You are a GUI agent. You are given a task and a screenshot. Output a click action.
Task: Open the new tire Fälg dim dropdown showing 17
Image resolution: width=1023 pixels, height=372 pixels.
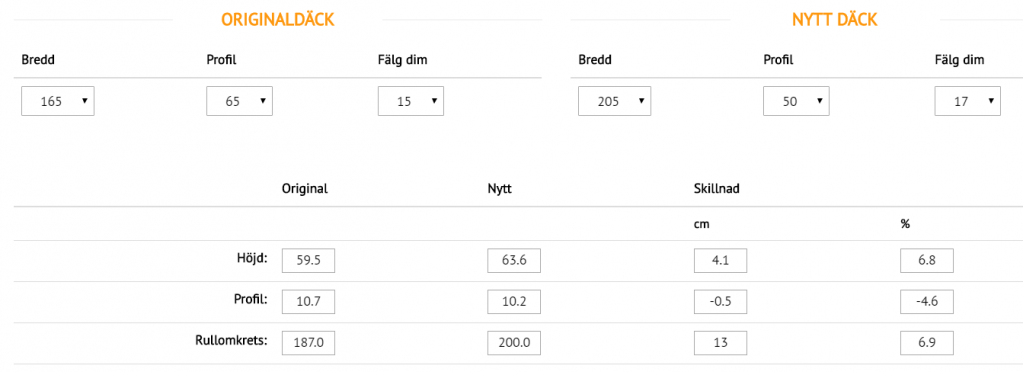coord(968,101)
